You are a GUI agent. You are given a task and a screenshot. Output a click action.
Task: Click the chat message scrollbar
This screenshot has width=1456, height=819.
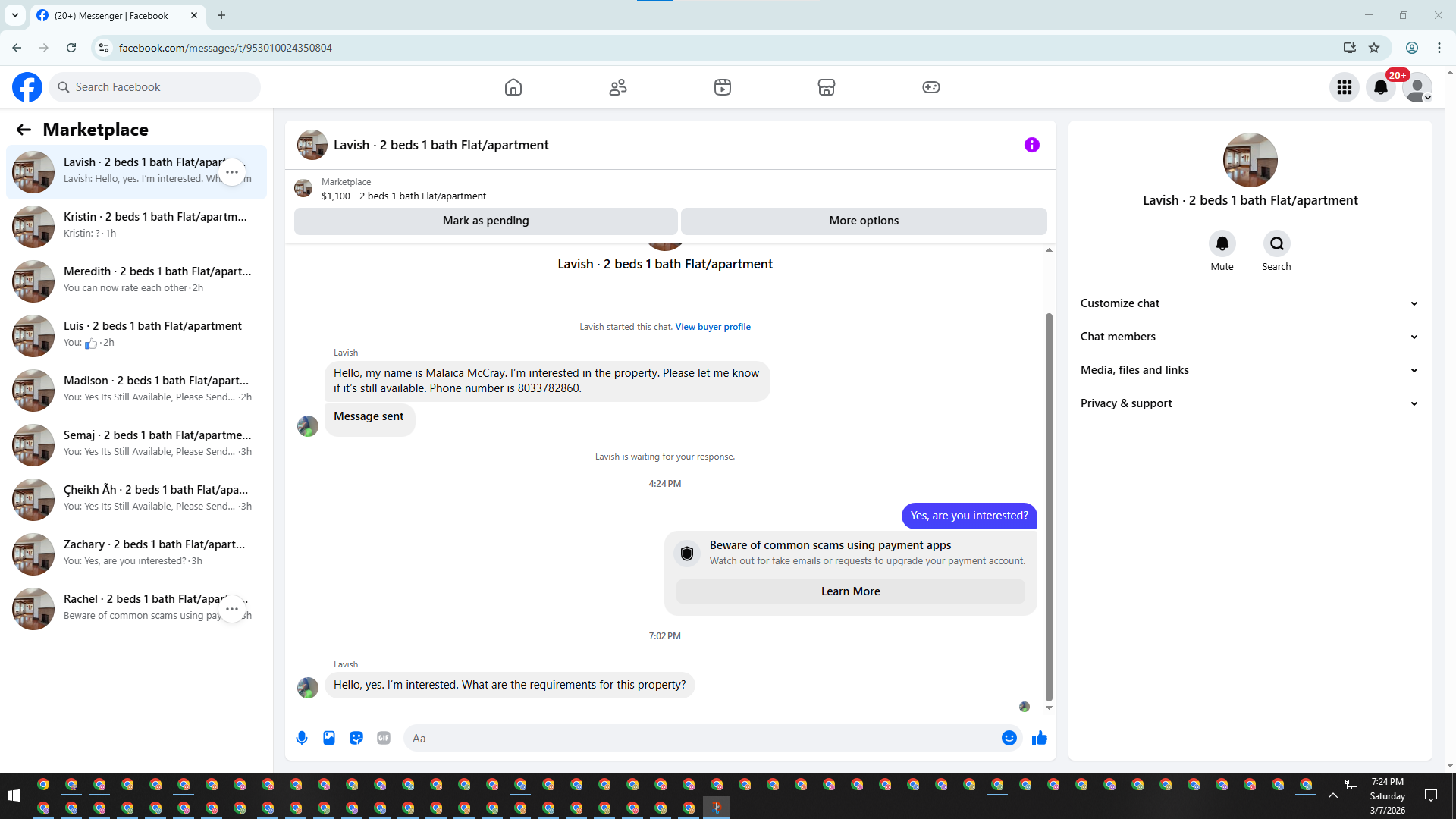coord(1049,507)
